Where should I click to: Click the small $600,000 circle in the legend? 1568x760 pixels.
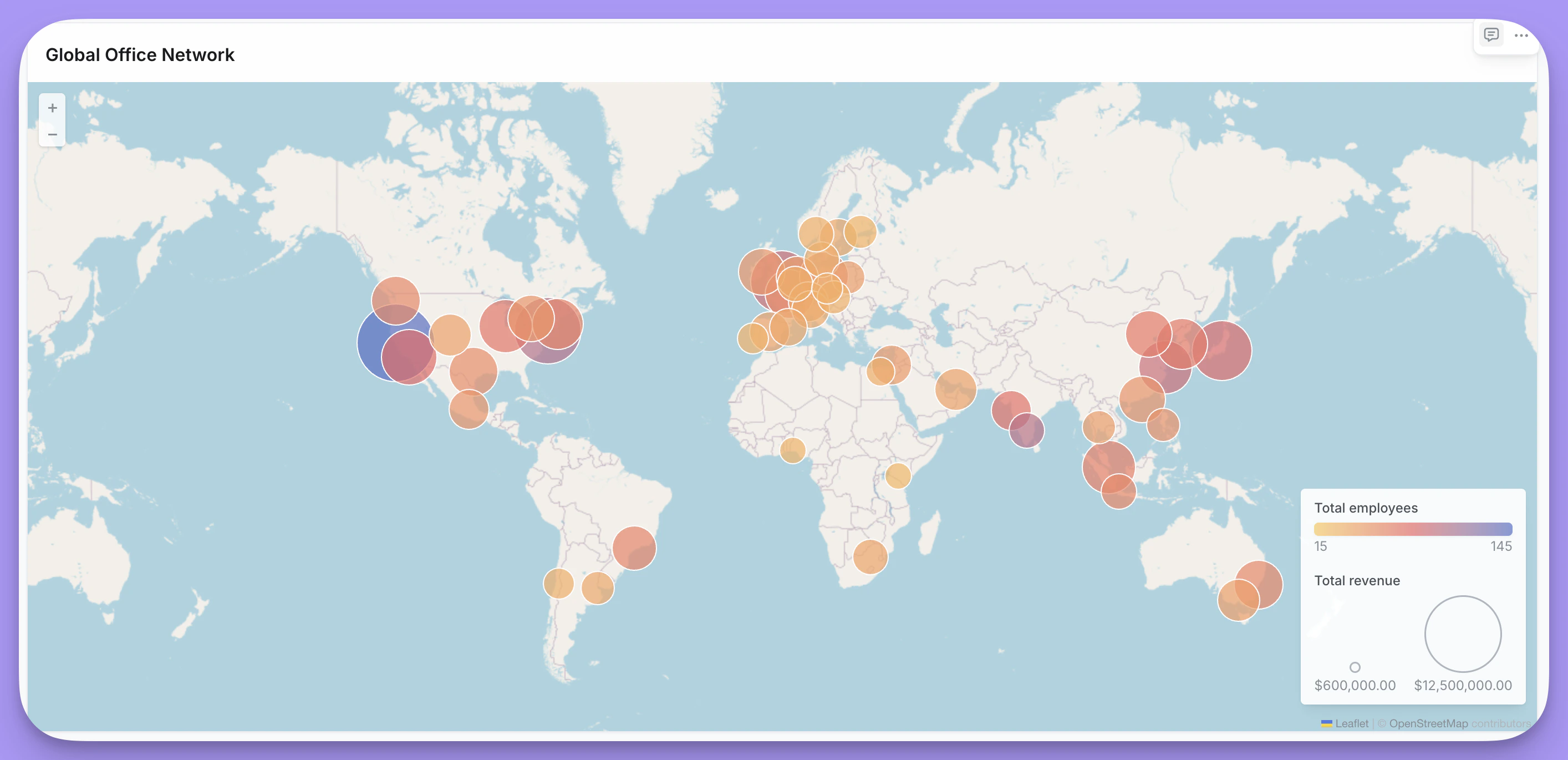tap(1355, 667)
